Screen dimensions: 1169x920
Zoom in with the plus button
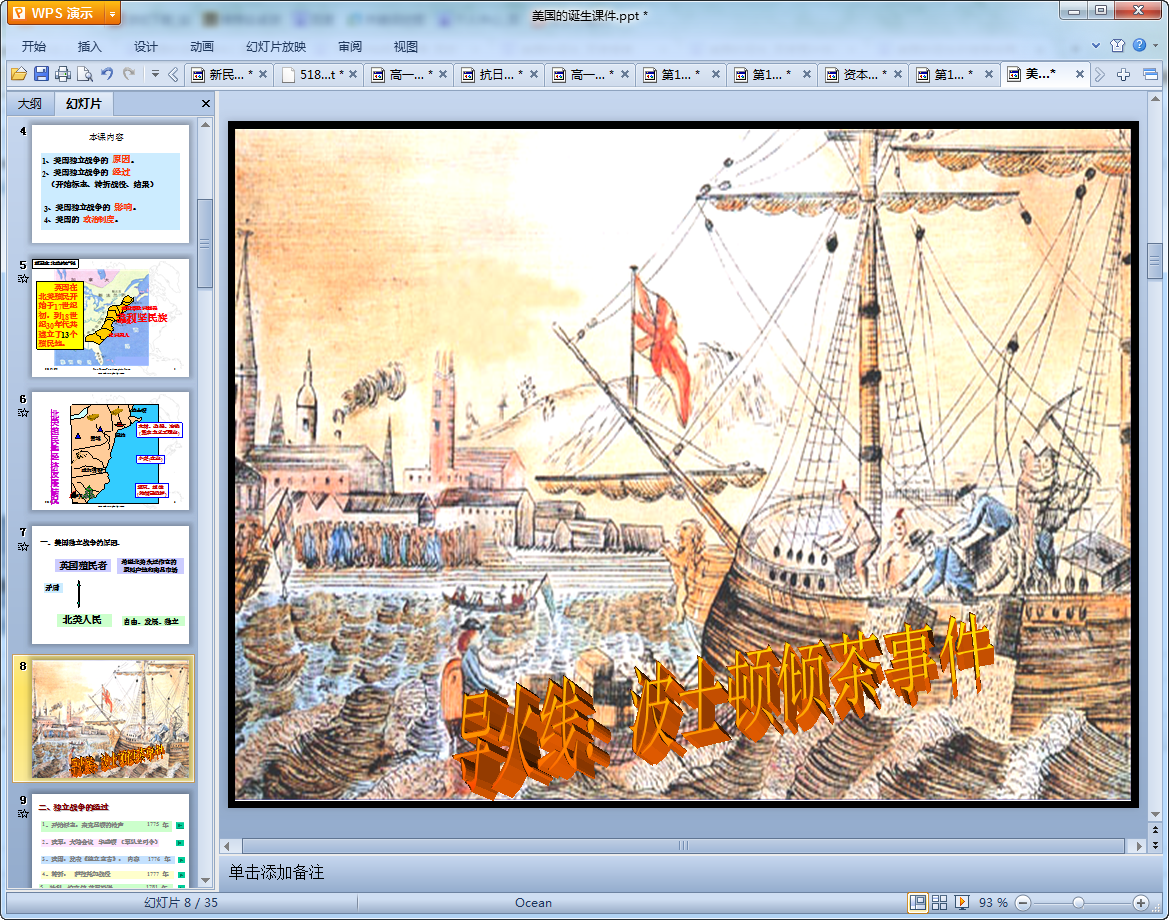pos(1141,903)
